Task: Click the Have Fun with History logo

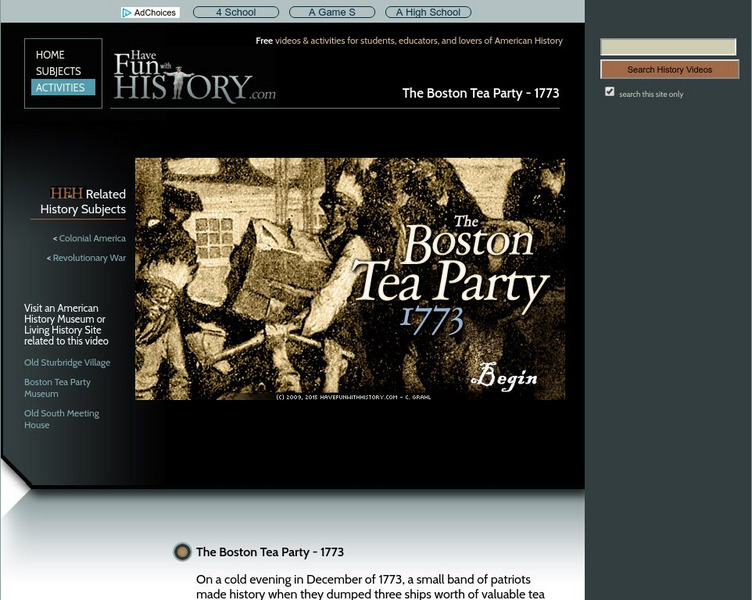Action: point(194,77)
